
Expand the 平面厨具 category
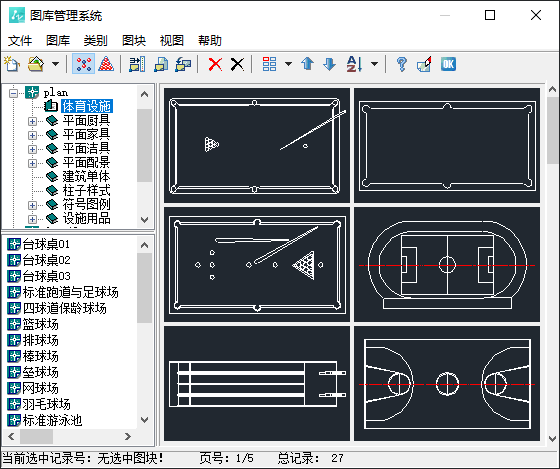coord(32,121)
